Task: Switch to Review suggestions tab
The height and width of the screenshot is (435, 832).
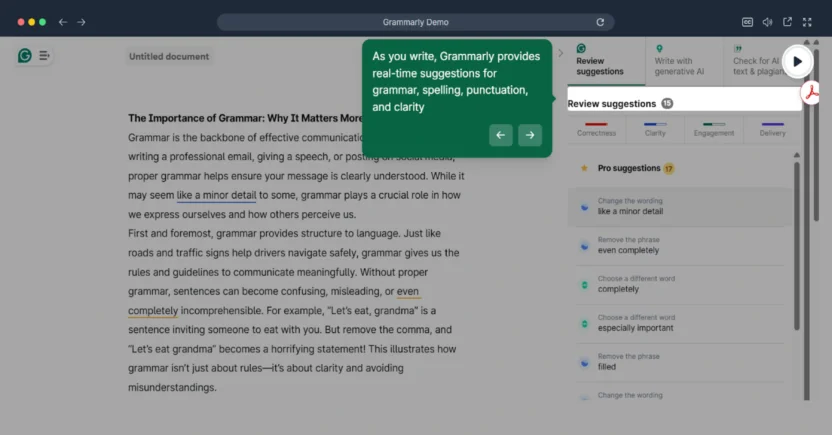Action: pyautogui.click(x=606, y=61)
